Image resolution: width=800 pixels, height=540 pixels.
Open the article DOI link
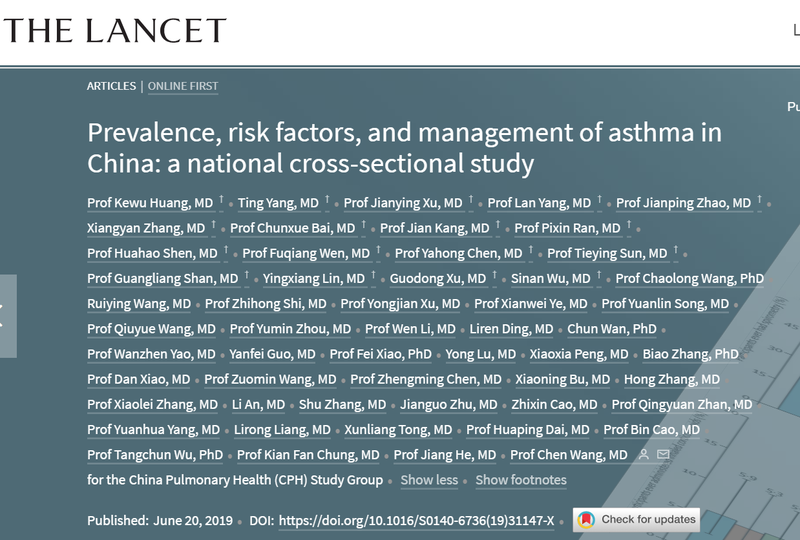[416, 521]
